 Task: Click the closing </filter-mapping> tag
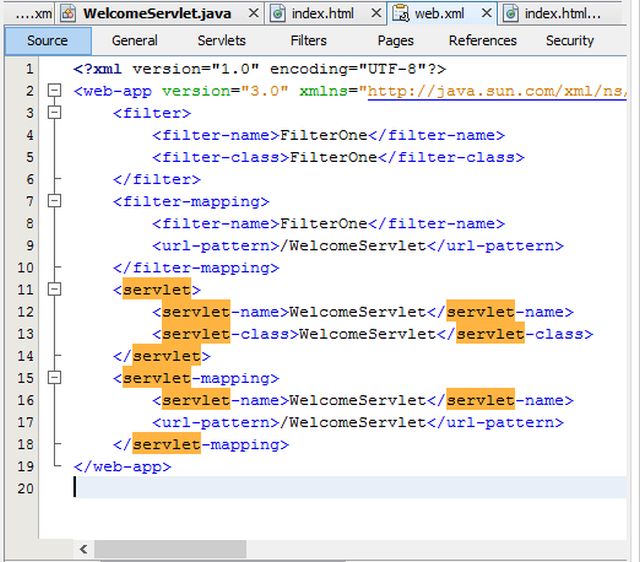(x=196, y=268)
